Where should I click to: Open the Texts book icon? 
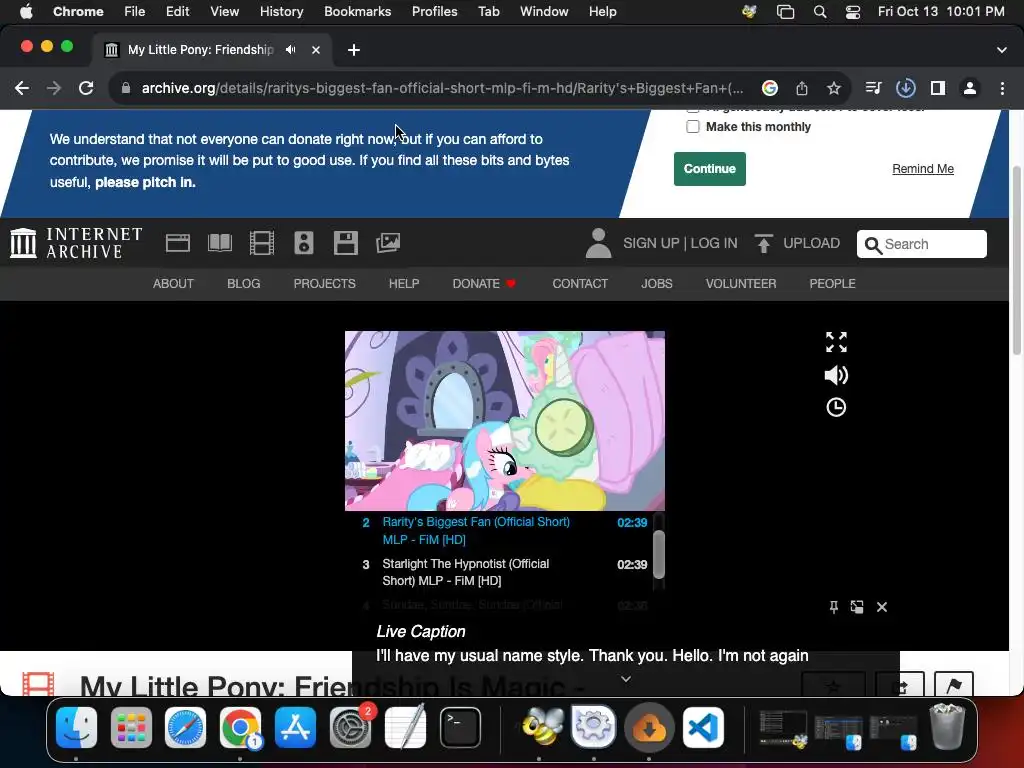point(219,243)
